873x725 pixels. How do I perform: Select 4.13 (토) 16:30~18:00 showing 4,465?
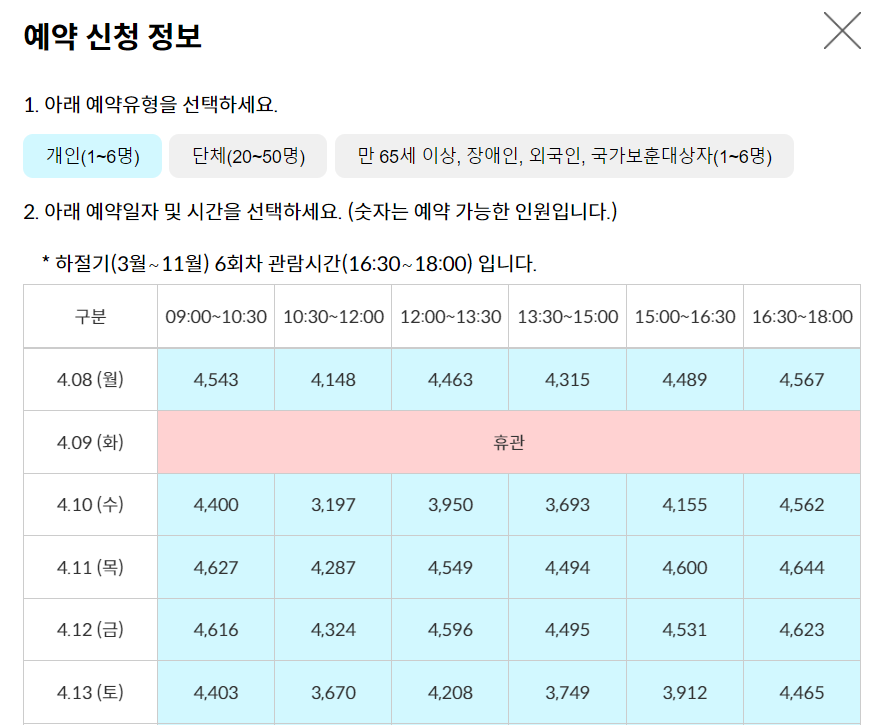800,692
